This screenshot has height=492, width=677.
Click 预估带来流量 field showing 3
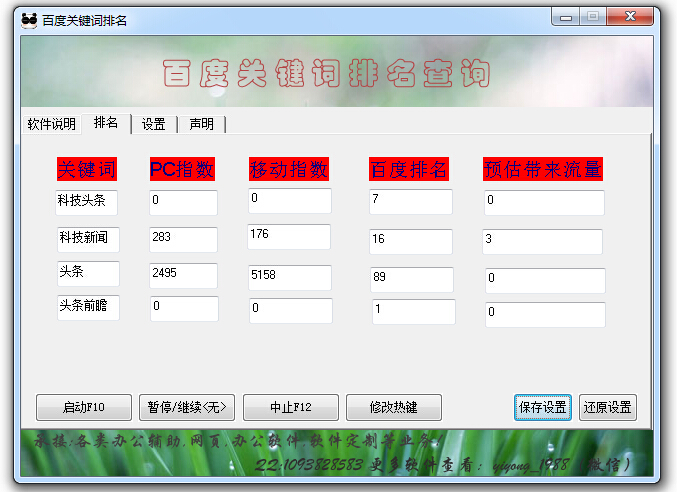pyautogui.click(x=542, y=242)
